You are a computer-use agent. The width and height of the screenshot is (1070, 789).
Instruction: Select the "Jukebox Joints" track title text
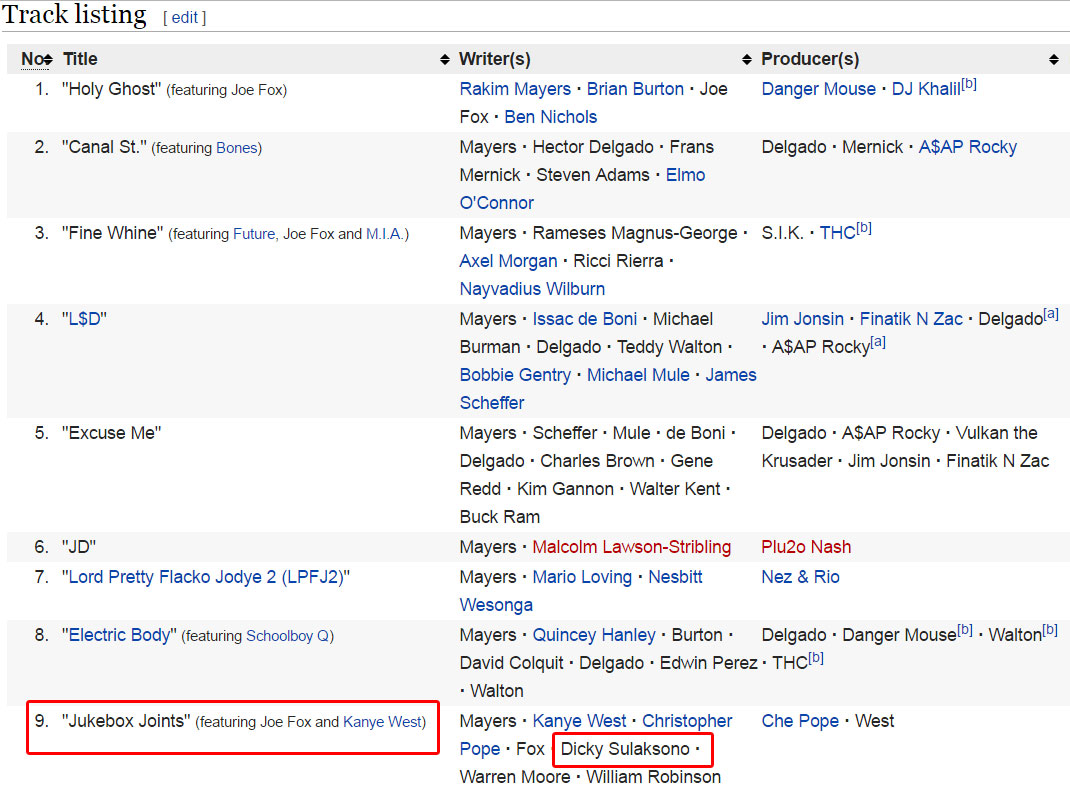[126, 721]
